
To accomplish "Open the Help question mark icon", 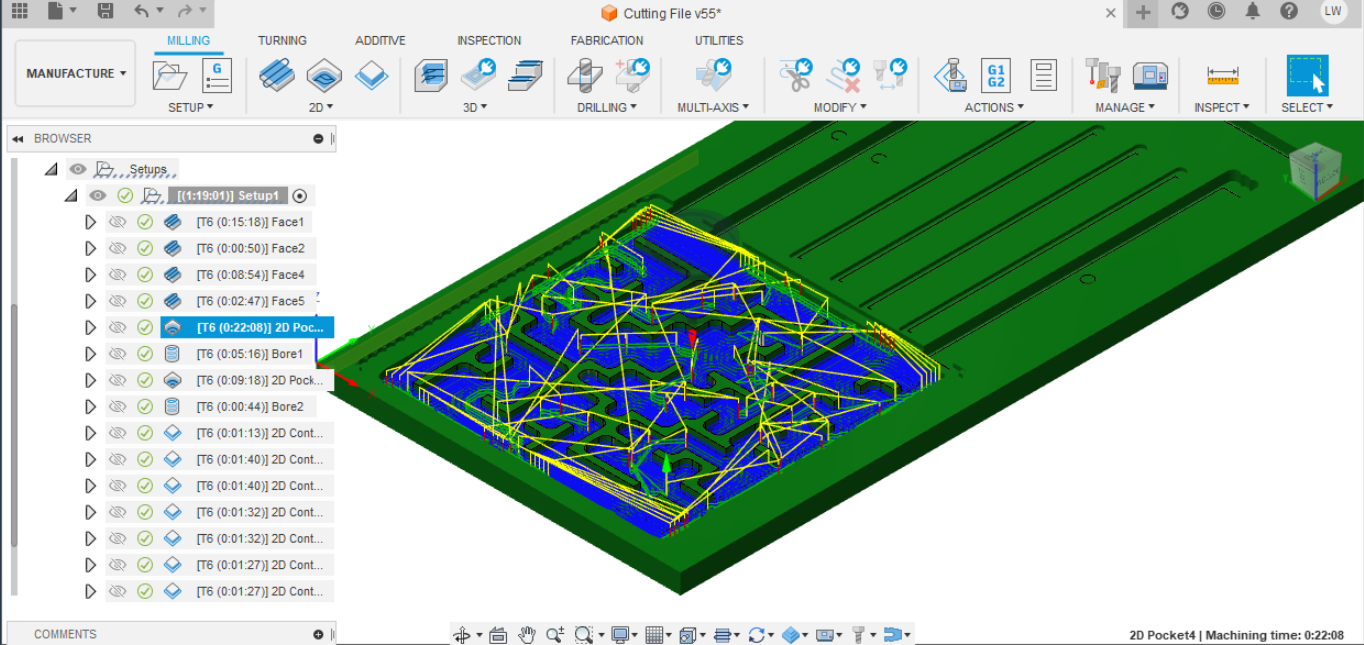I will [x=1289, y=11].
